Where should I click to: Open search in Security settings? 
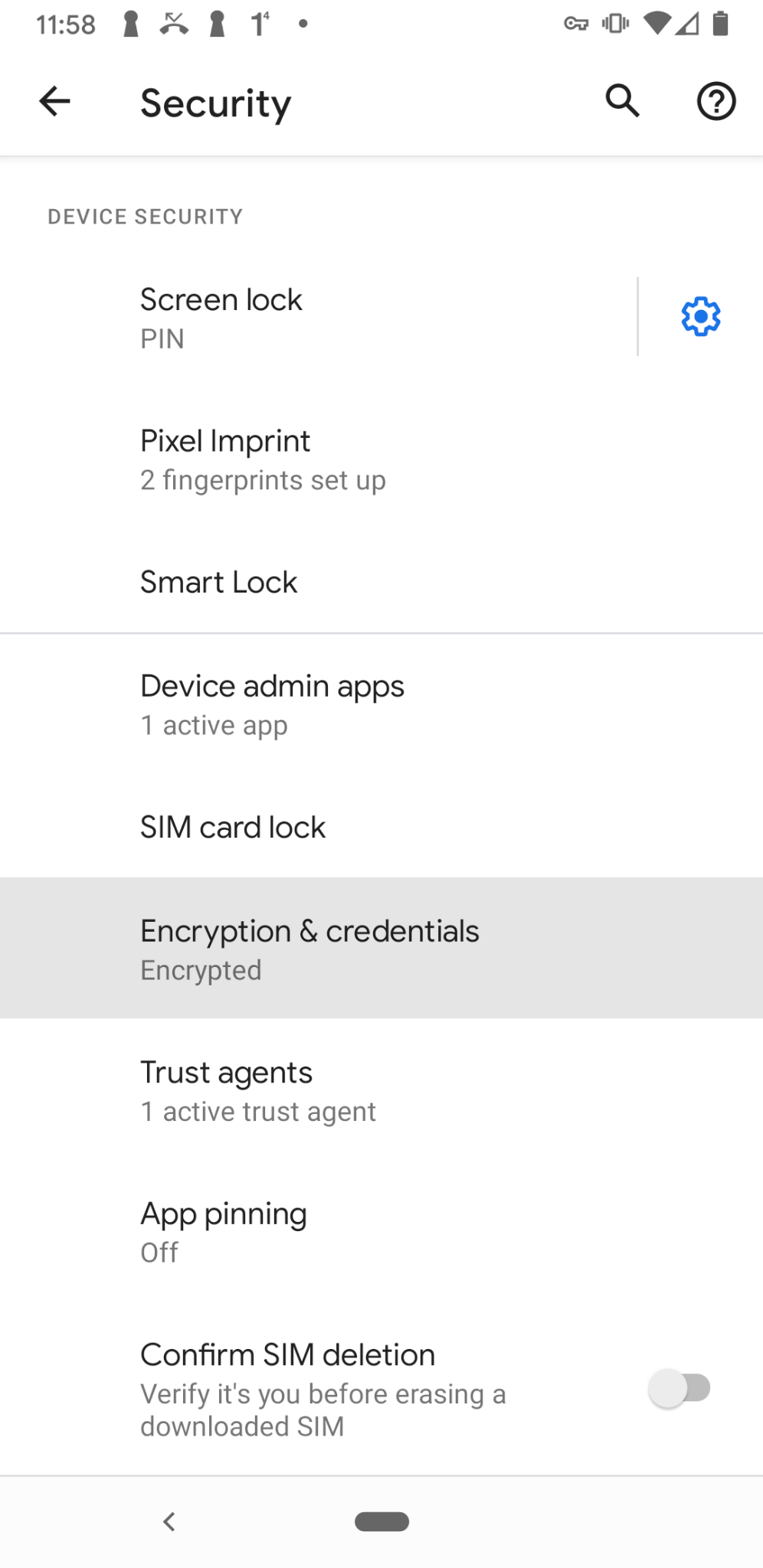click(x=621, y=100)
